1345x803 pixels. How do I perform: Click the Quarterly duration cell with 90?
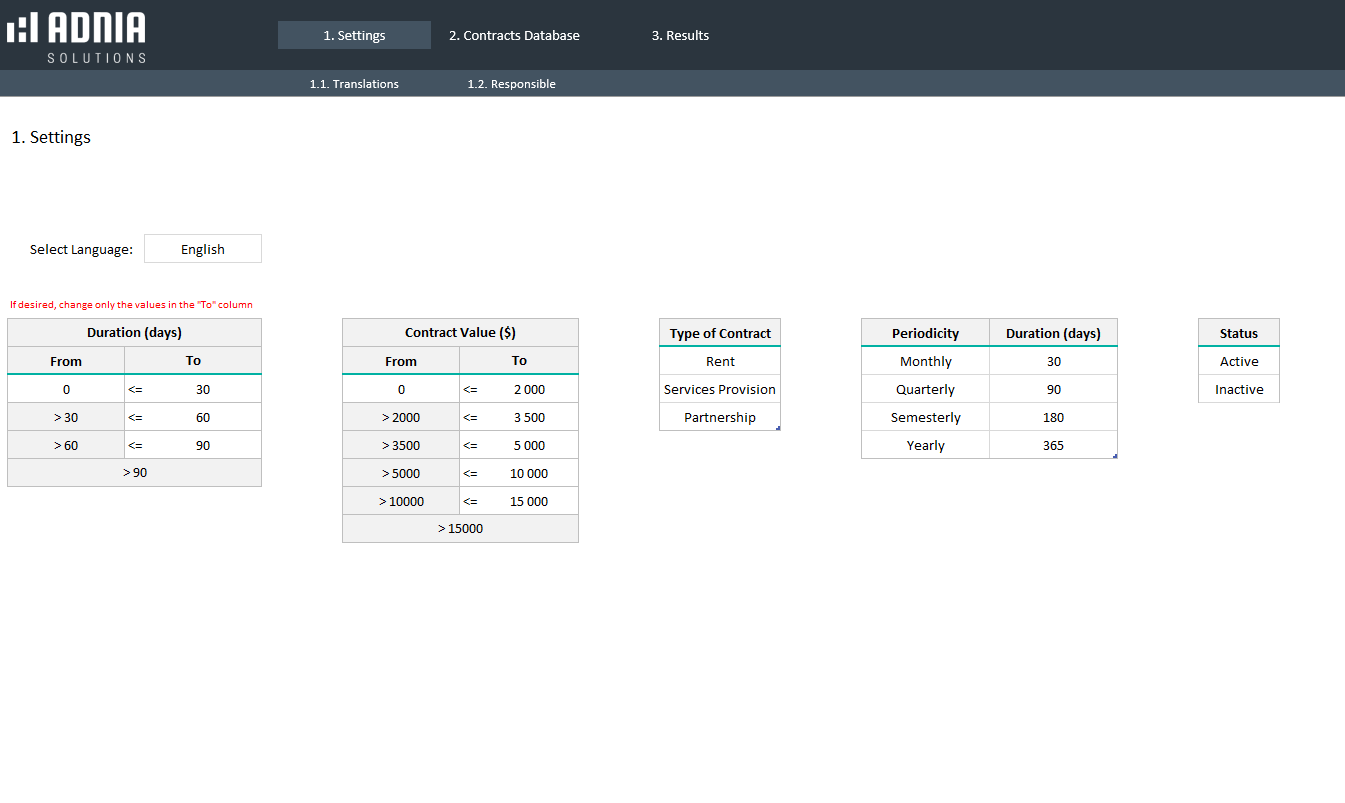[1053, 389]
